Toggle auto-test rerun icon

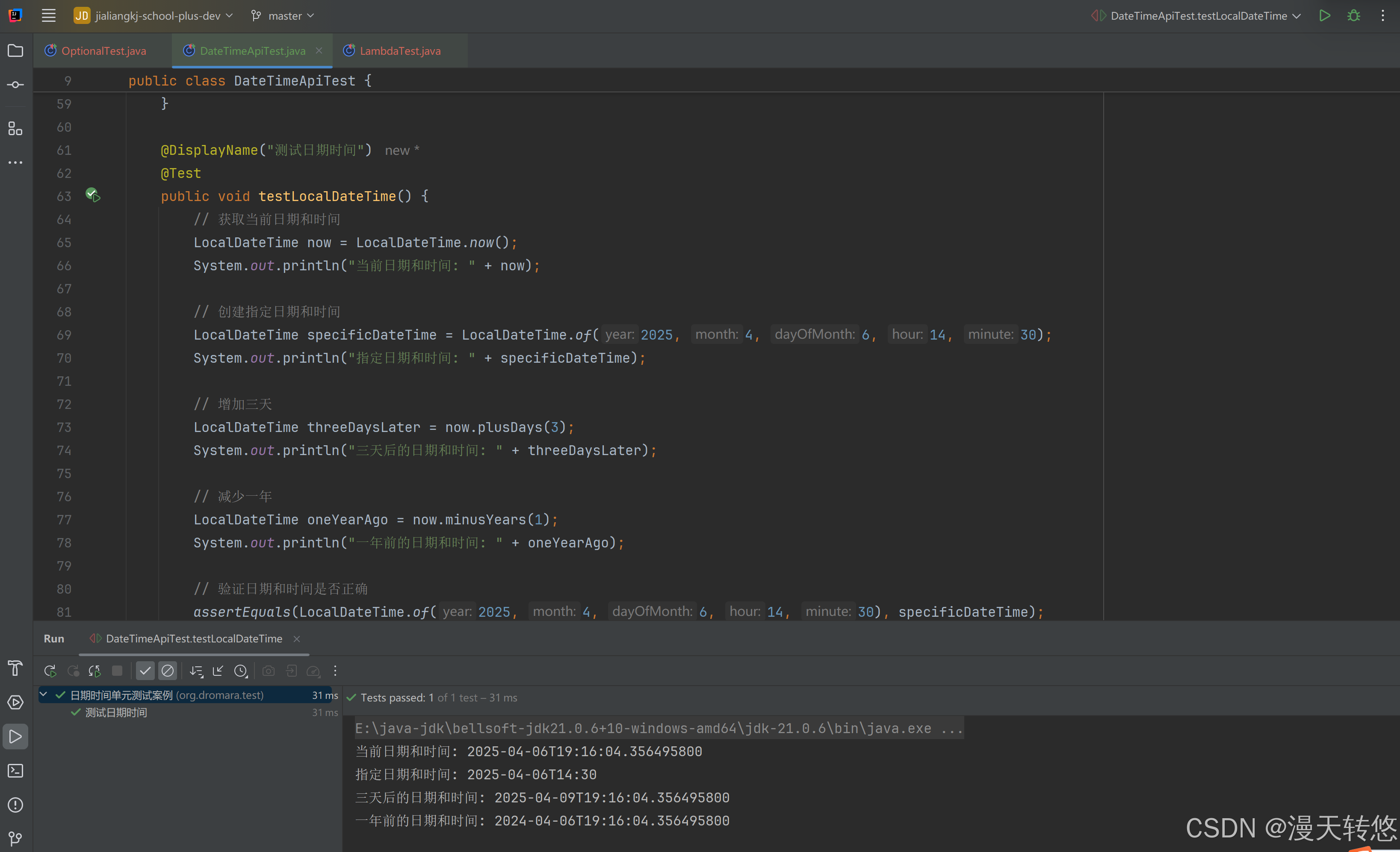(95, 671)
